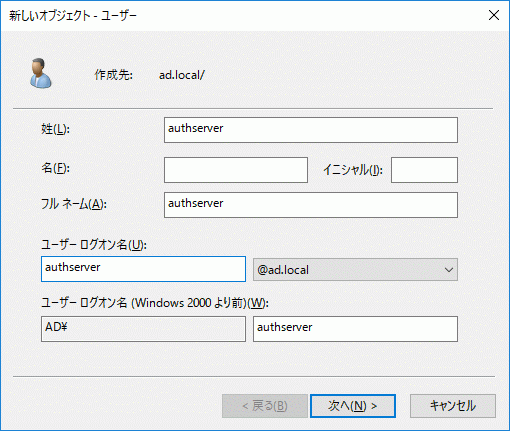Click the 次へ(N) > button
This screenshot has width=510, height=431.
pos(353,406)
